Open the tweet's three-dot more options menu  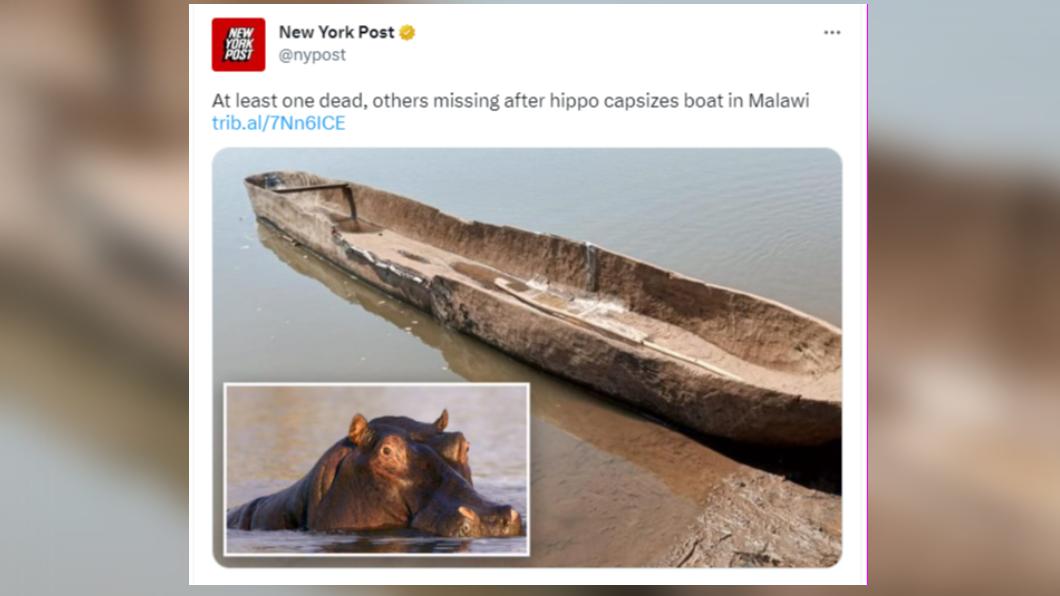(832, 32)
